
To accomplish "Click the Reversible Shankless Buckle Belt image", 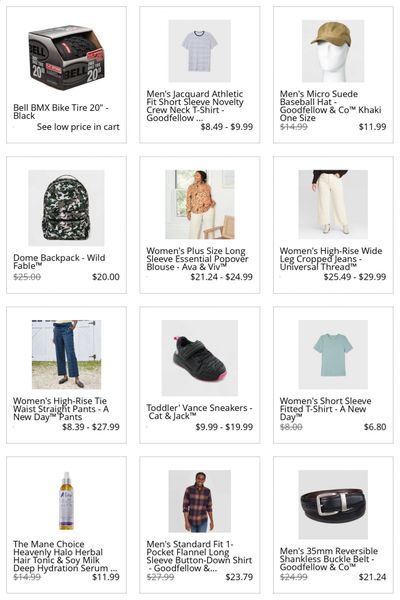I will pyautogui.click(x=333, y=504).
